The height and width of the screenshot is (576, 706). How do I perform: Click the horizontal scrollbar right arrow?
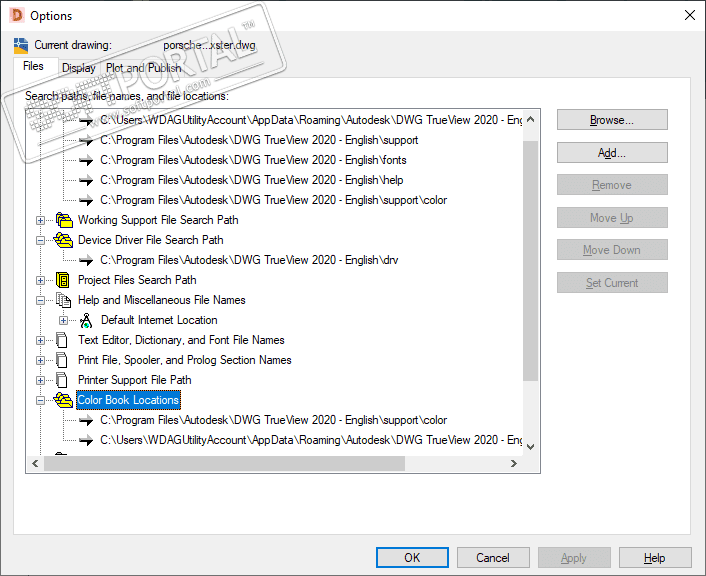(x=513, y=463)
